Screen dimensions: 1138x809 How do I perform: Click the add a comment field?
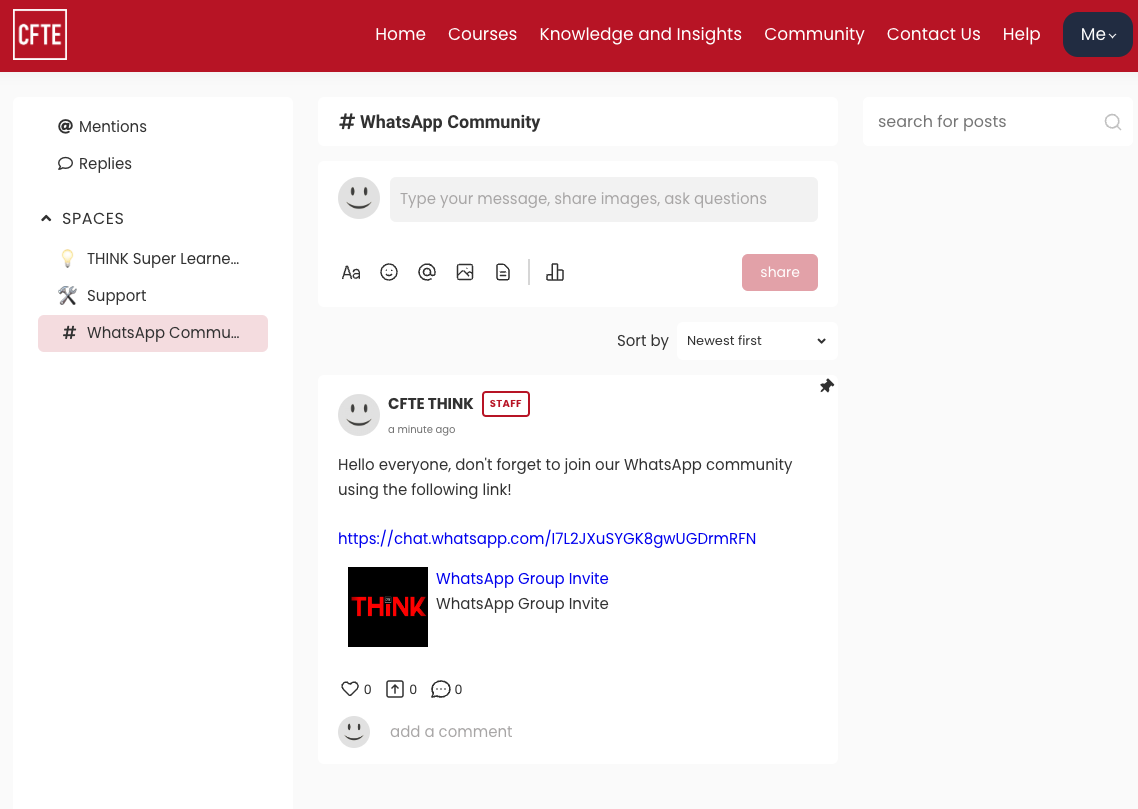point(451,731)
